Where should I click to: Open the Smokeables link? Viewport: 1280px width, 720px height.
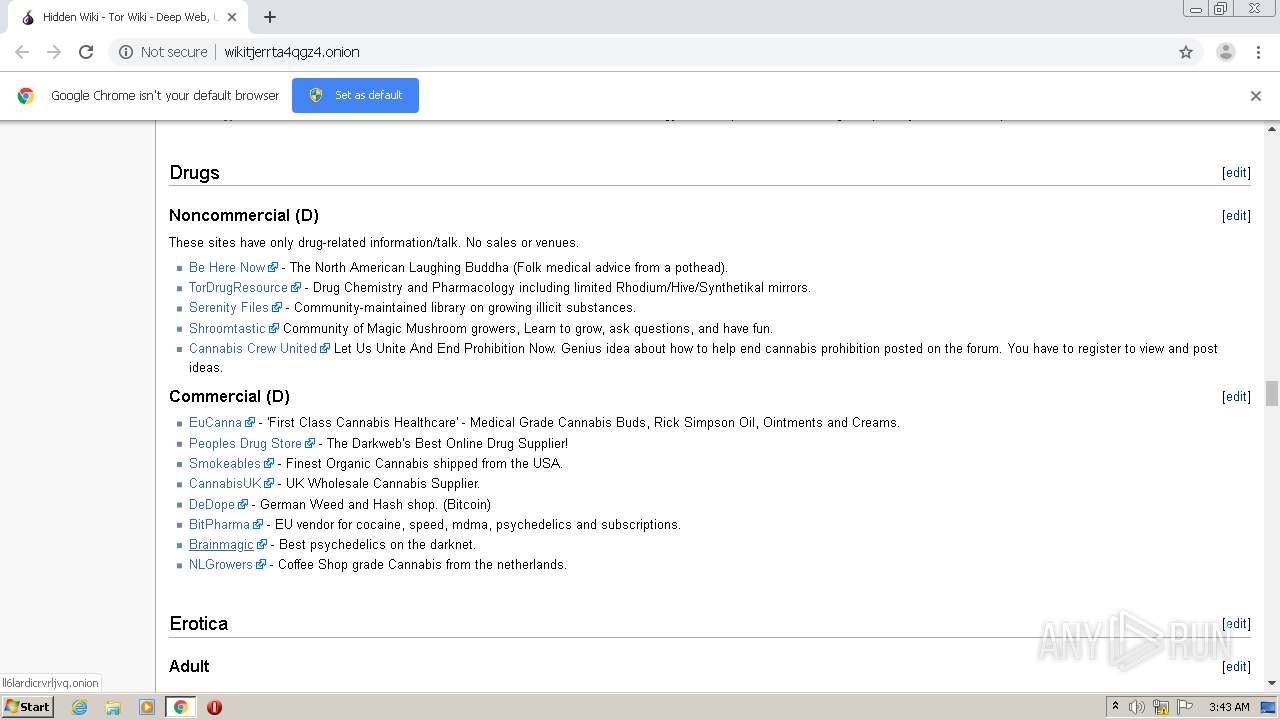point(225,463)
